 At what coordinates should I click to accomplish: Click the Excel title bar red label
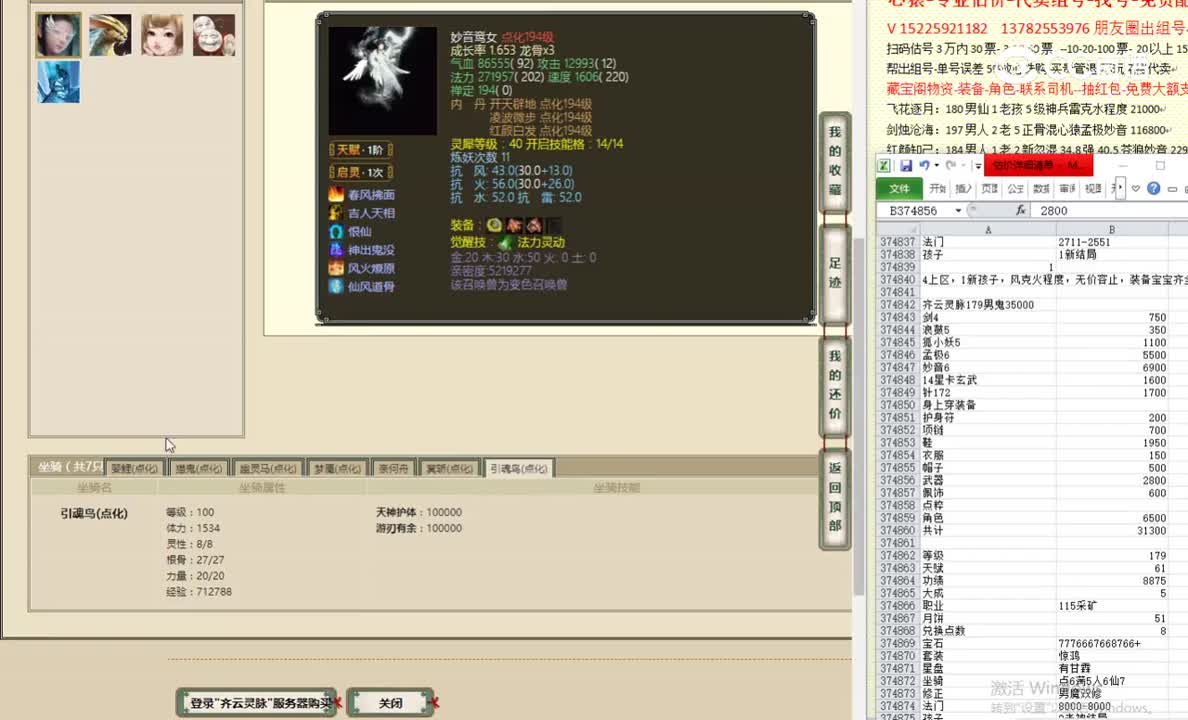coord(1038,164)
